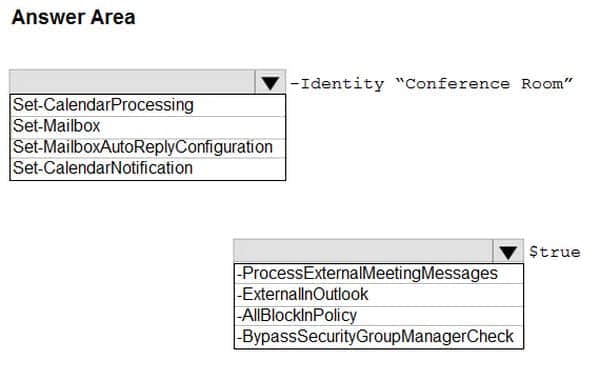Click the empty parameter combo box field
The height and width of the screenshot is (380, 600).
pos(364,252)
